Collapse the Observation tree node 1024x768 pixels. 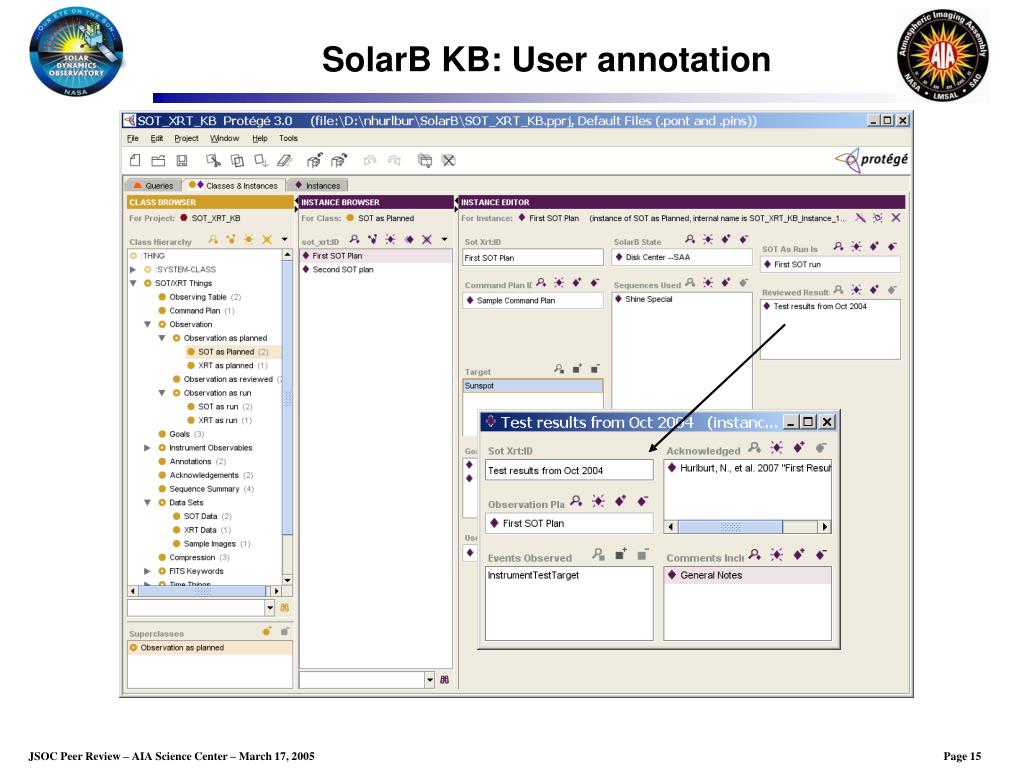click(x=147, y=324)
